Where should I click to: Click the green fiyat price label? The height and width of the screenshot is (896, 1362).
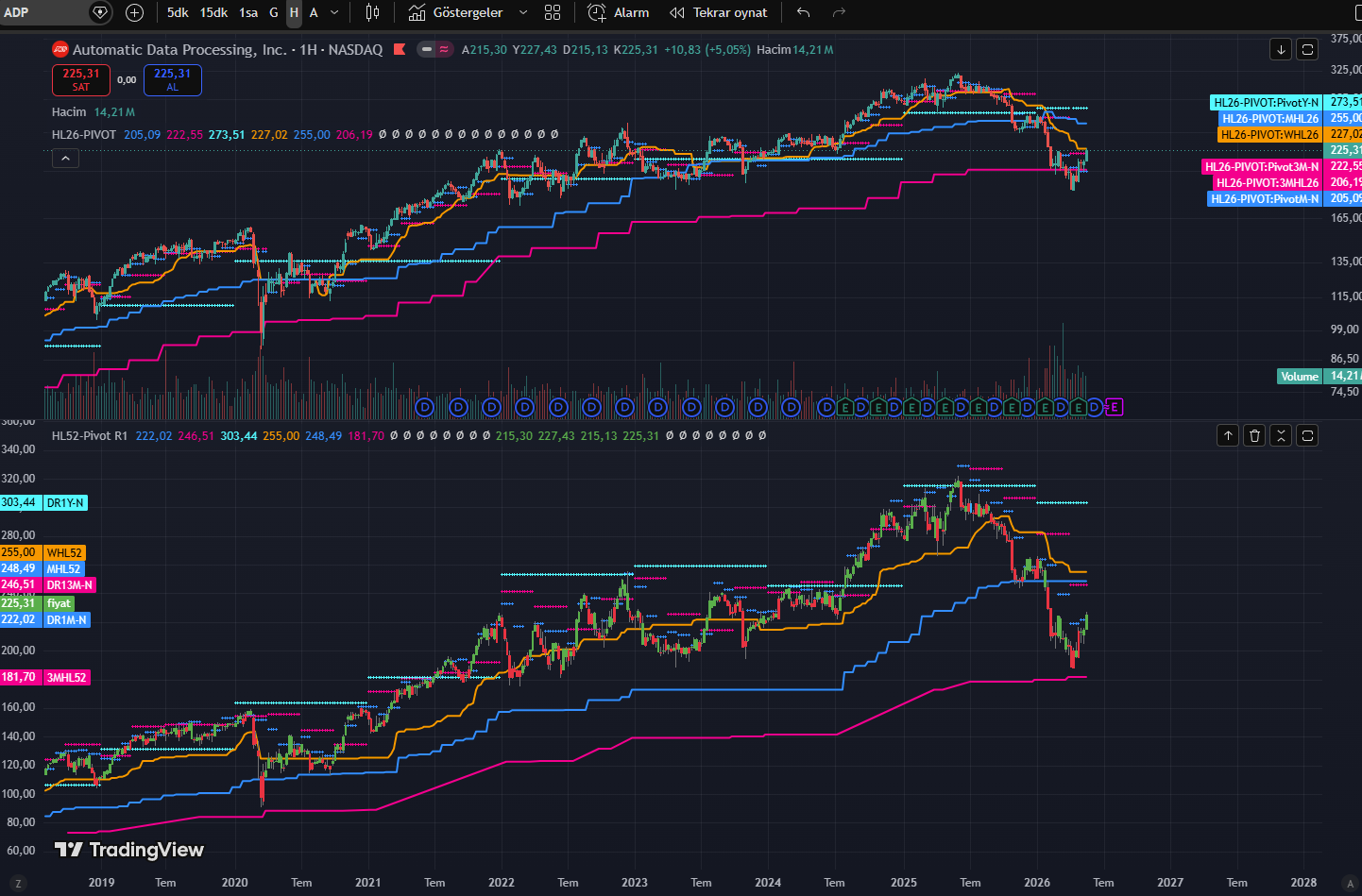coord(59,603)
